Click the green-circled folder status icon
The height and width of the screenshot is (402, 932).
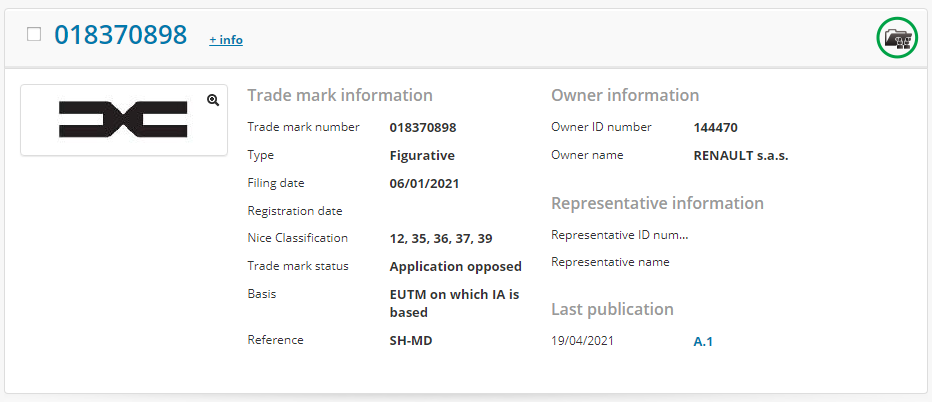[x=896, y=38]
